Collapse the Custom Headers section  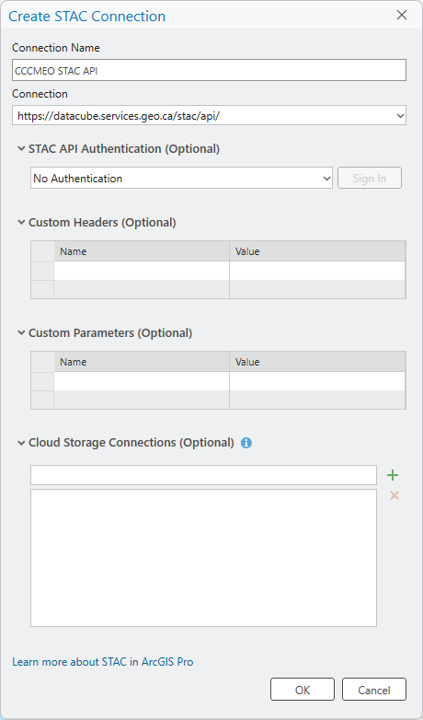pyautogui.click(x=21, y=222)
